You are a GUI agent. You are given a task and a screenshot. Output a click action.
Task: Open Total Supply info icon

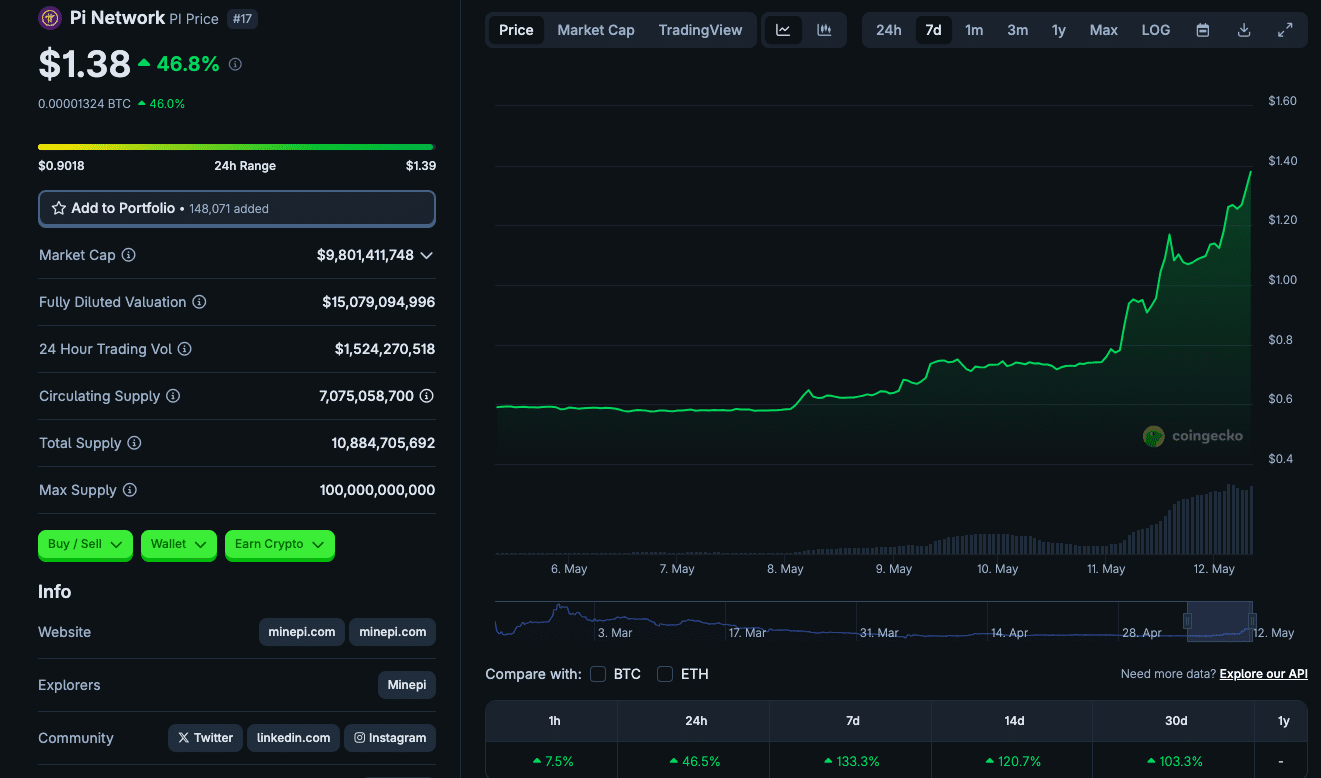click(134, 443)
